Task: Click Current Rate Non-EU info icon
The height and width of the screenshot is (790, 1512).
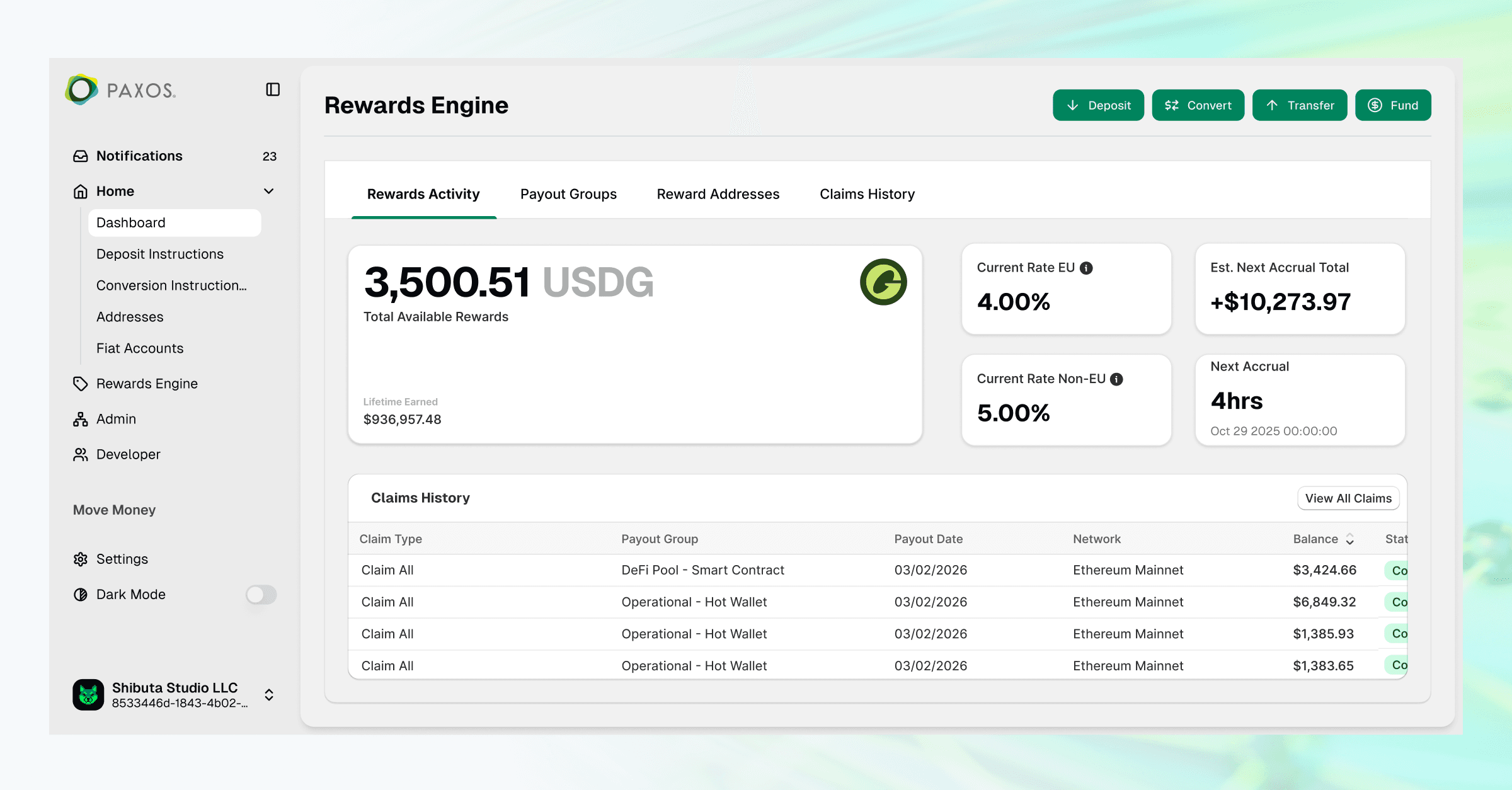Action: (1116, 379)
